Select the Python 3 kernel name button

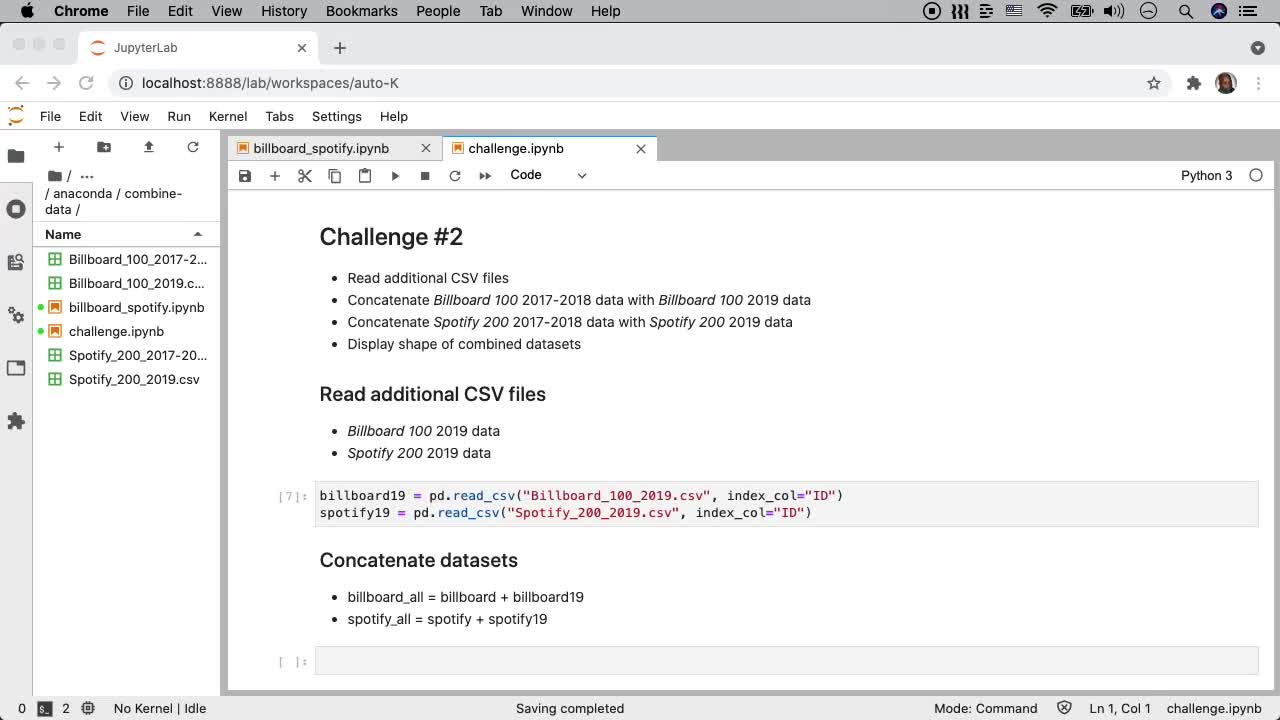[1206, 175]
